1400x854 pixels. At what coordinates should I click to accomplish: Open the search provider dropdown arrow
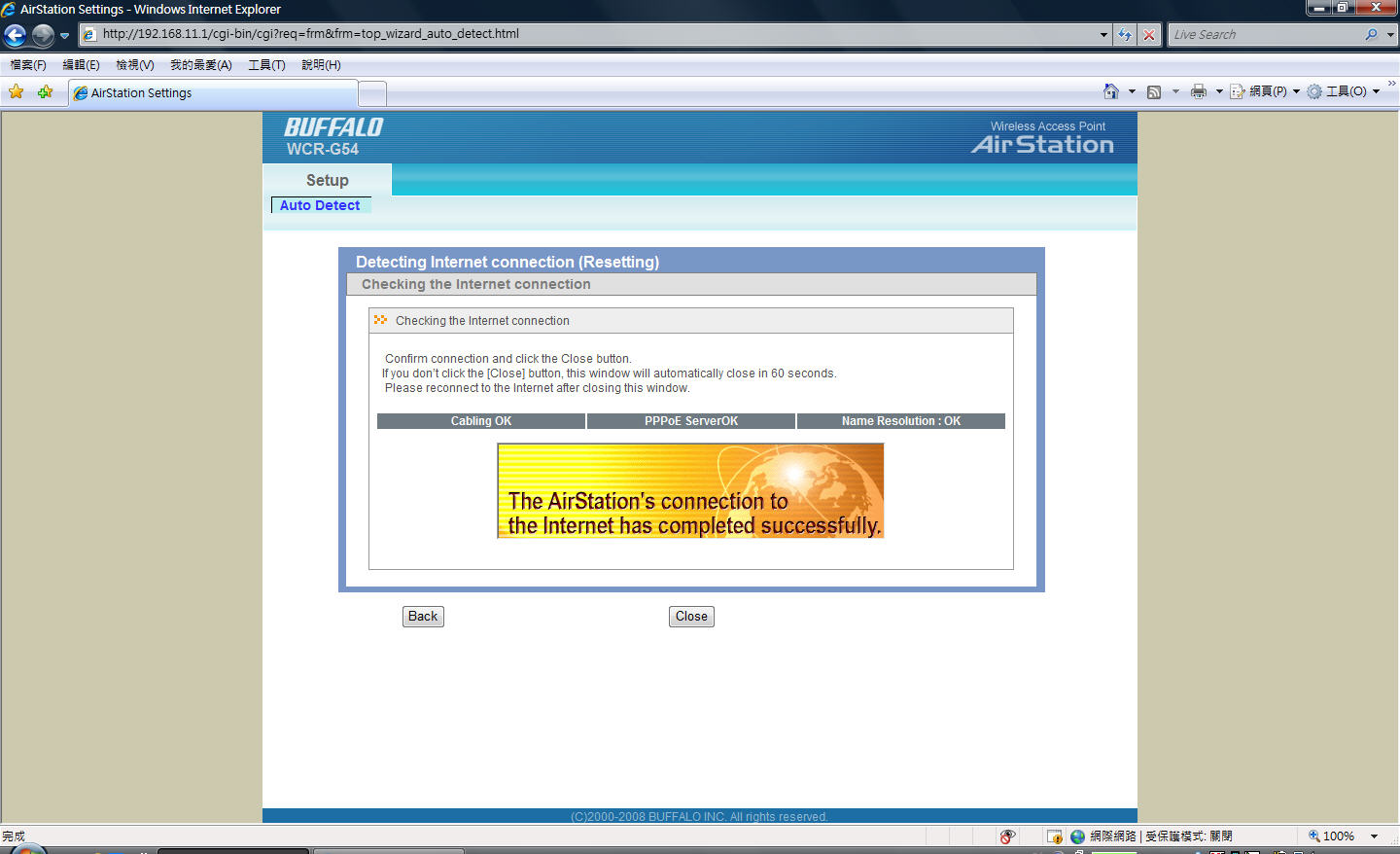1390,34
